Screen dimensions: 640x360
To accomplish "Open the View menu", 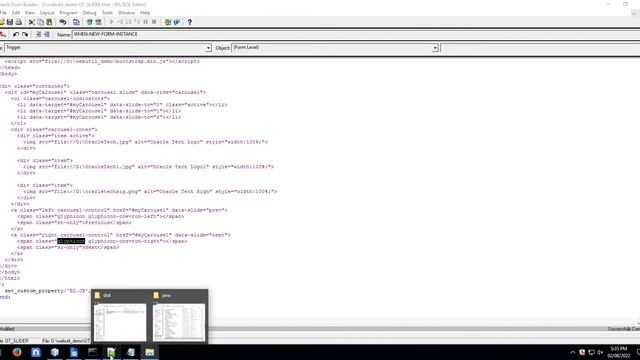I will tap(30, 13).
